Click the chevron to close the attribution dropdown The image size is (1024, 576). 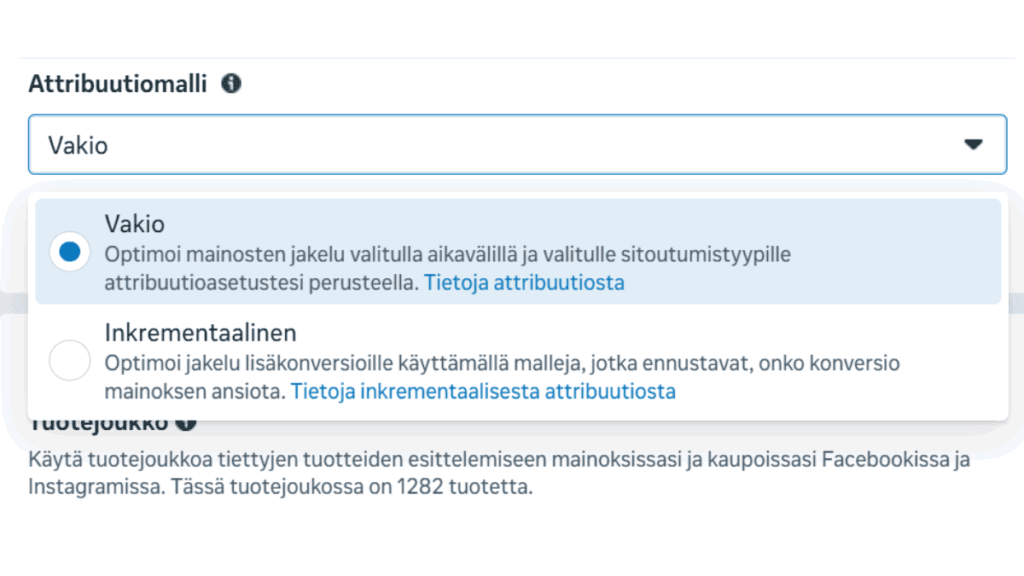(971, 144)
